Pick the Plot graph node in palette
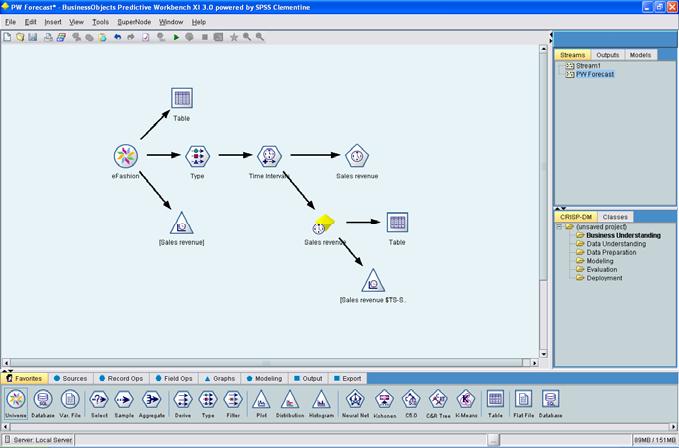679x448 pixels. tap(262, 403)
